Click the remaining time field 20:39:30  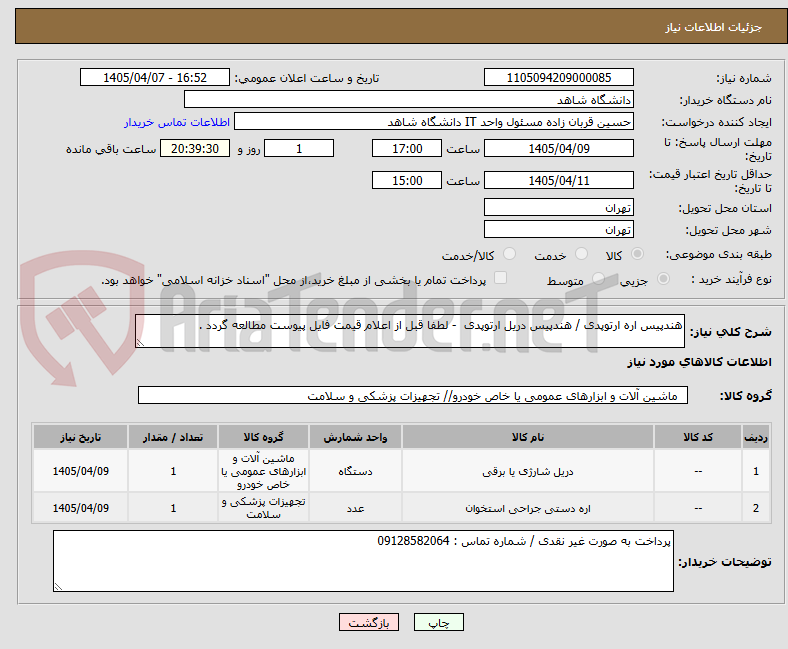[195, 148]
